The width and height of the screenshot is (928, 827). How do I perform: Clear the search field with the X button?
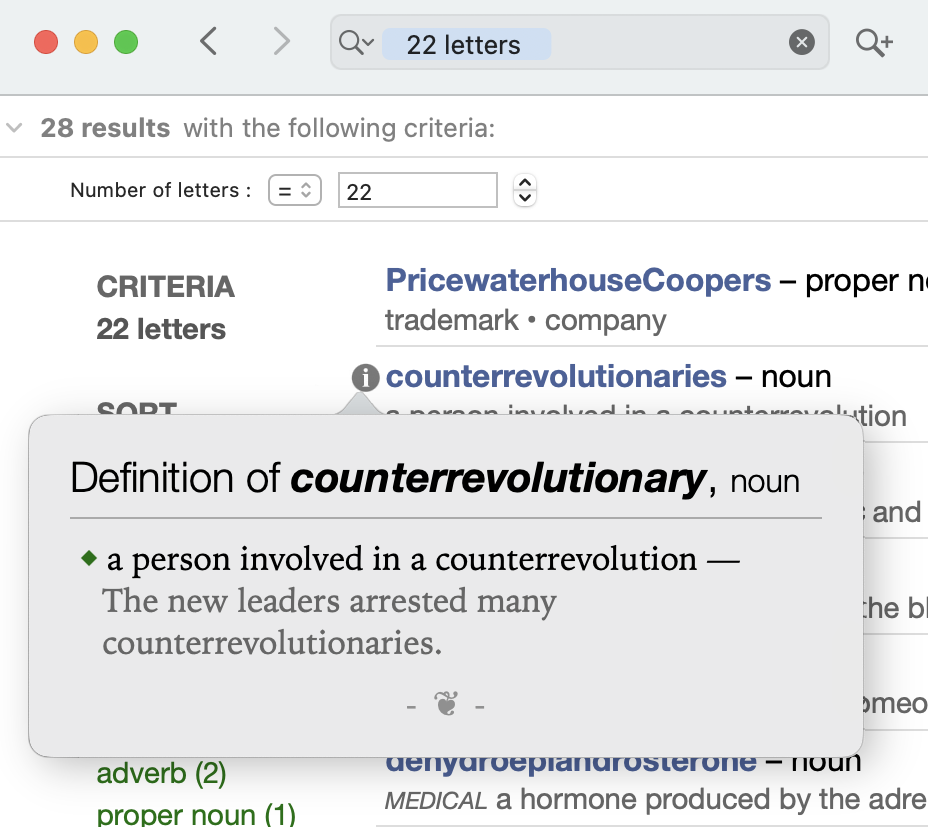click(x=801, y=43)
